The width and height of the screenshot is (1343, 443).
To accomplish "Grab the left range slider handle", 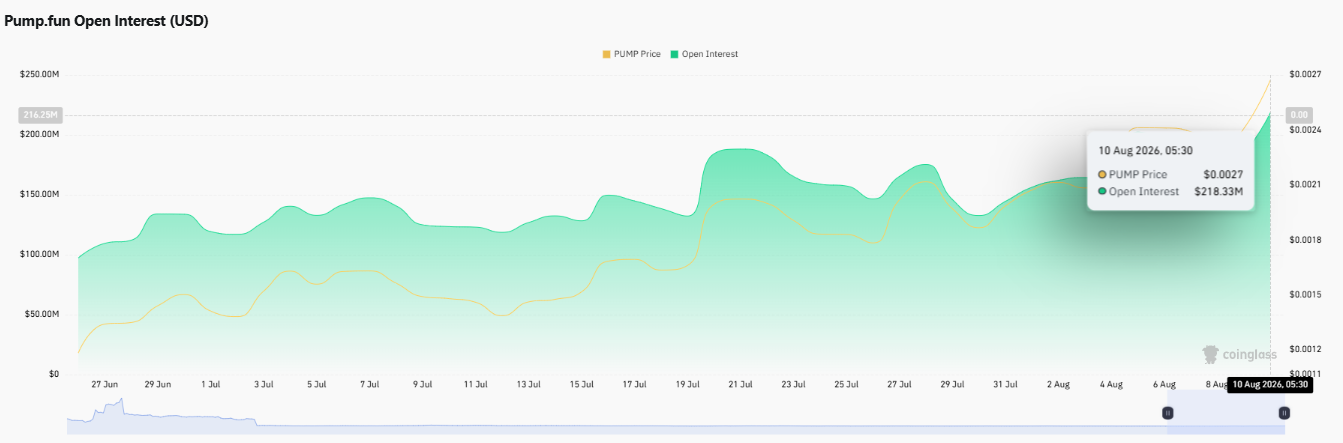I will [x=1167, y=413].
